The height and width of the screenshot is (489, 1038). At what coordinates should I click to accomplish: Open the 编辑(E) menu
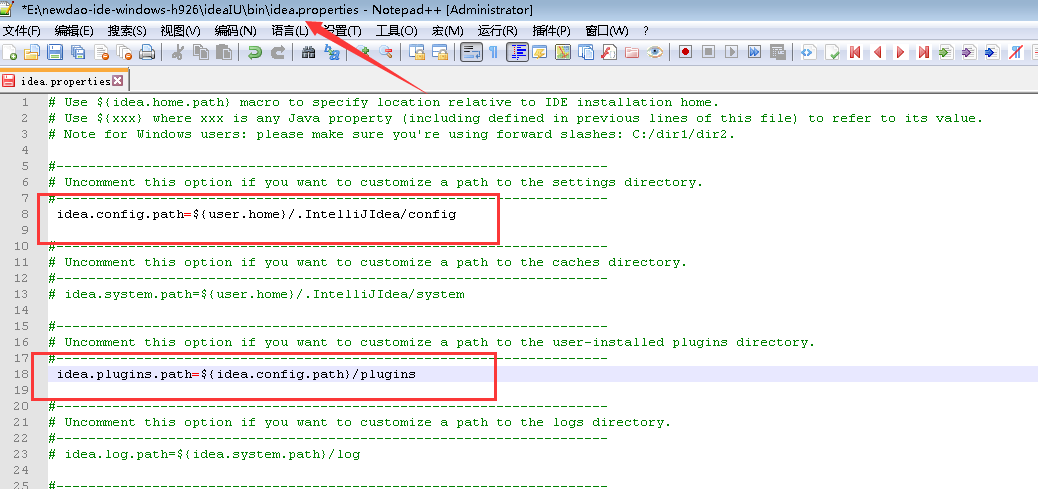[x=73, y=30]
